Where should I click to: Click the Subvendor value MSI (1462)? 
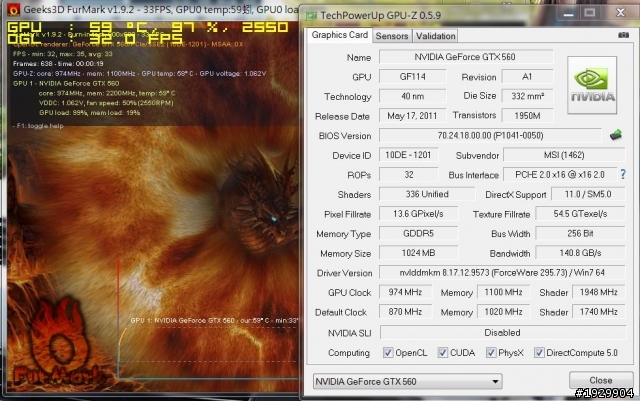click(564, 155)
